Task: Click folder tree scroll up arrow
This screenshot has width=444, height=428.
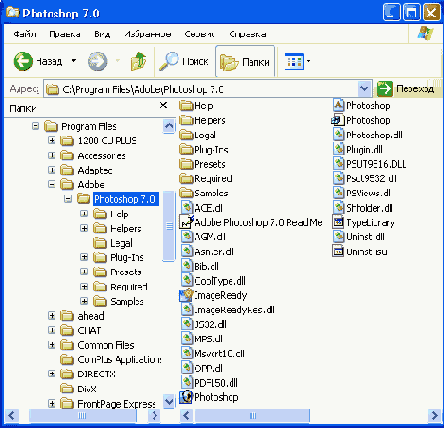Action: tap(169, 126)
